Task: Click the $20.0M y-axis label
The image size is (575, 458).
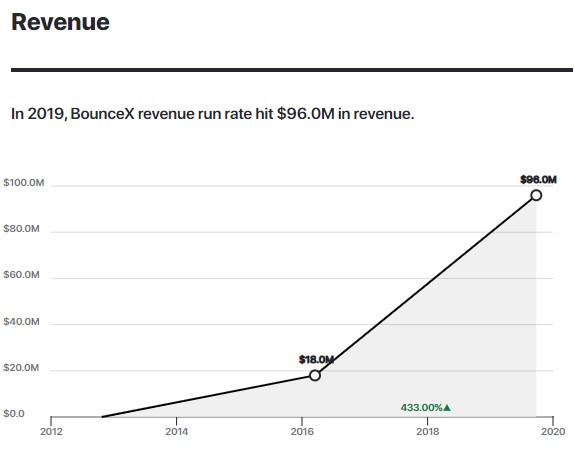Action: tap(21, 367)
